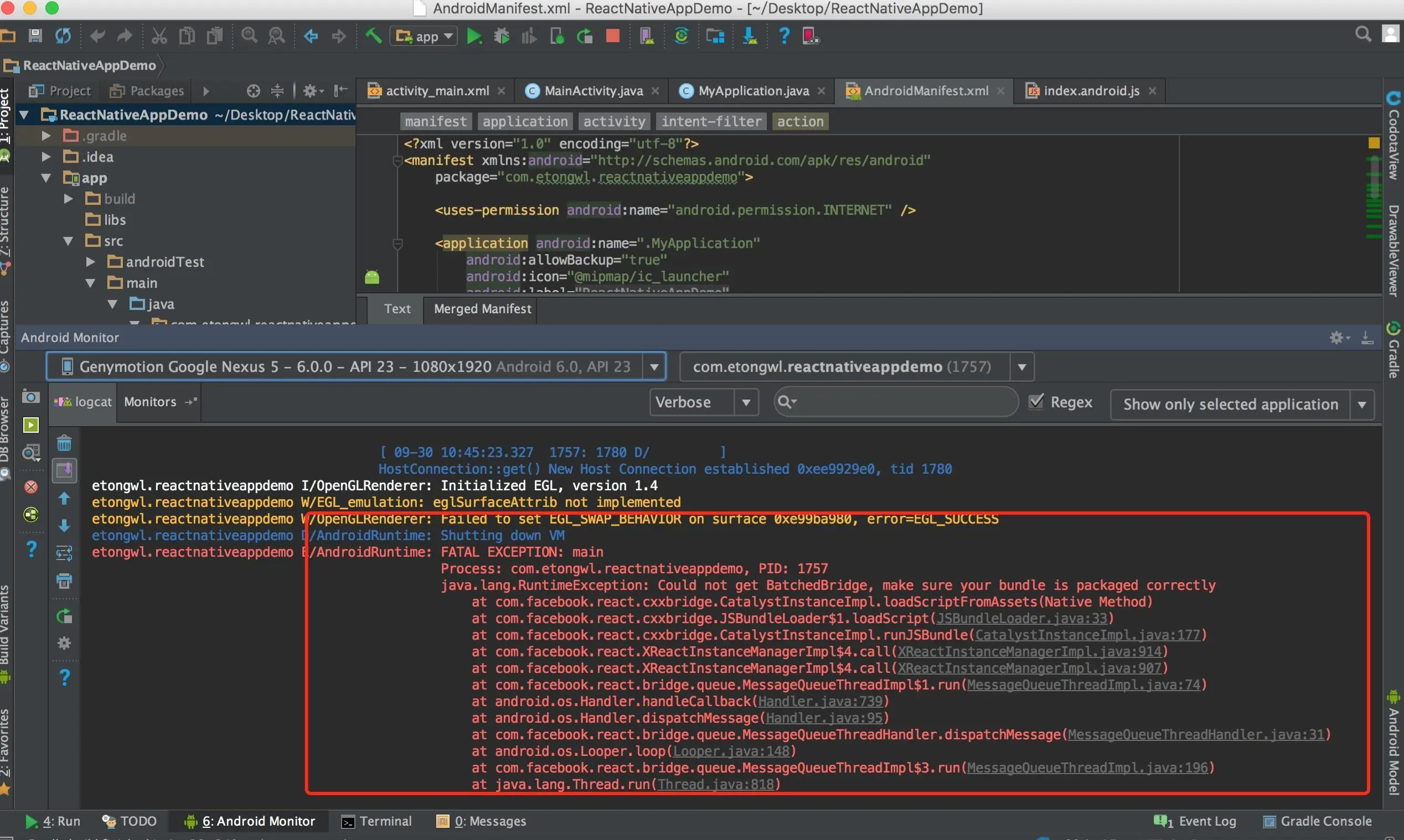This screenshot has height=840, width=1404.
Task: Stop the running app with red square
Action: (612, 37)
